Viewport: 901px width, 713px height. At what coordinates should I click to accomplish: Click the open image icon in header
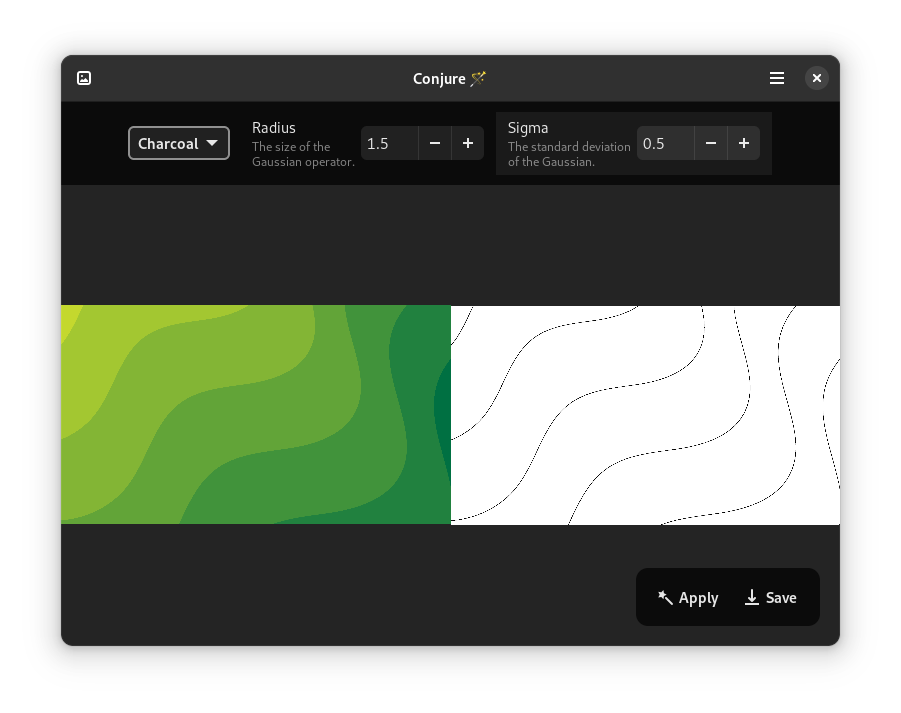click(84, 78)
